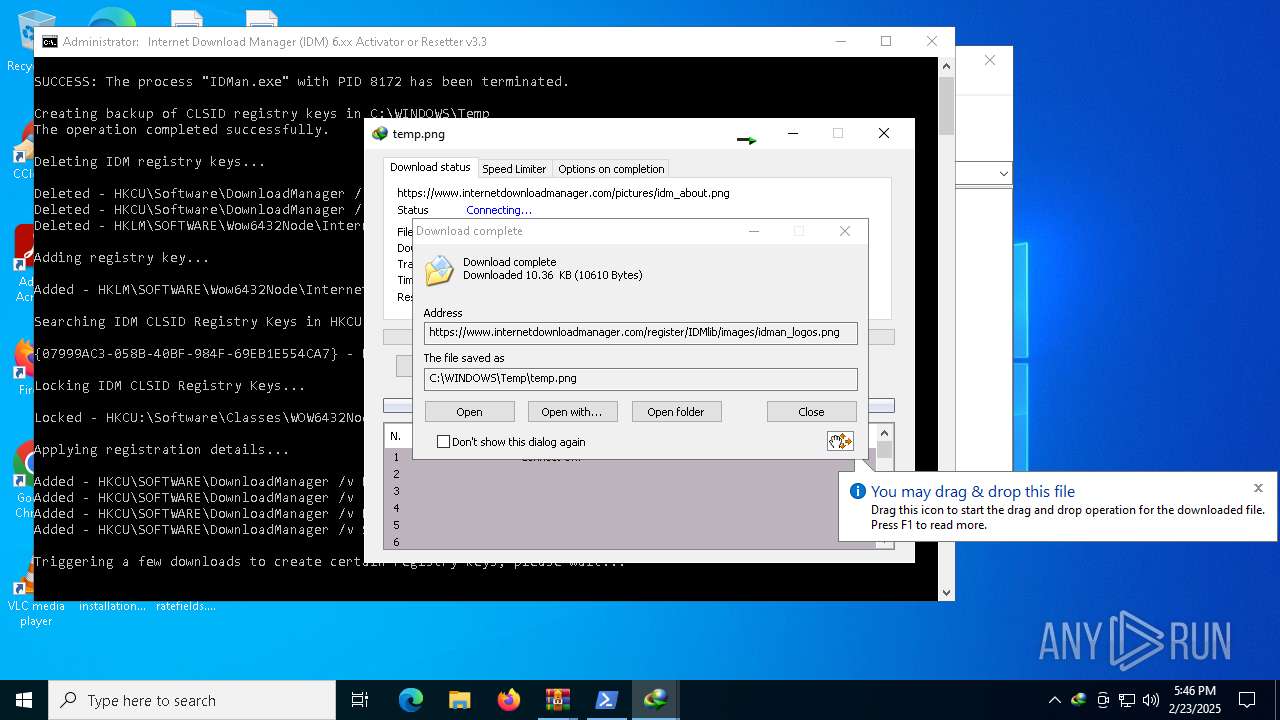The image size is (1280, 720).
Task: Open Task View from the taskbar
Action: pos(360,700)
